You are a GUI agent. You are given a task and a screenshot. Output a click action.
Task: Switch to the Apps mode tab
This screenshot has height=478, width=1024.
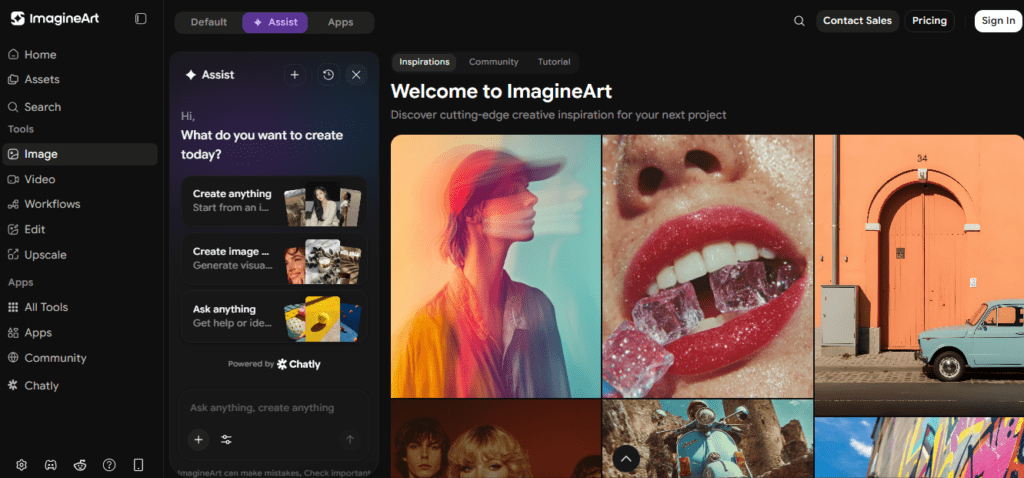pyautogui.click(x=340, y=22)
